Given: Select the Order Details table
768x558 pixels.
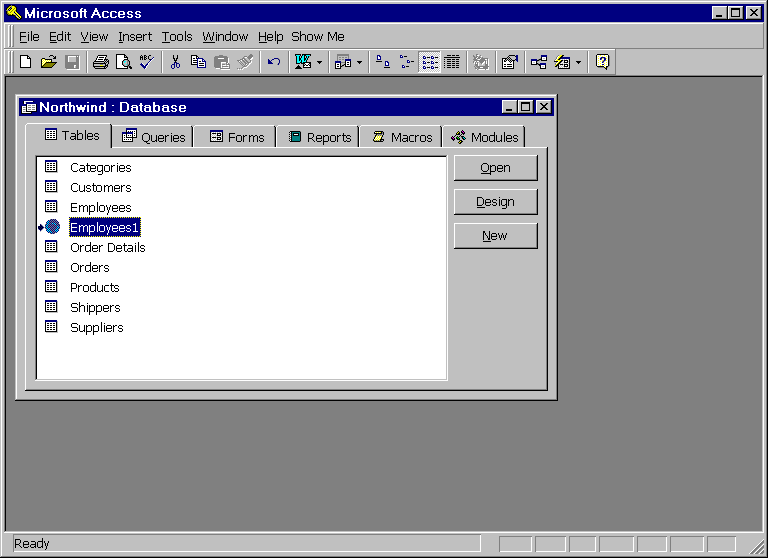Looking at the screenshot, I should point(107,247).
